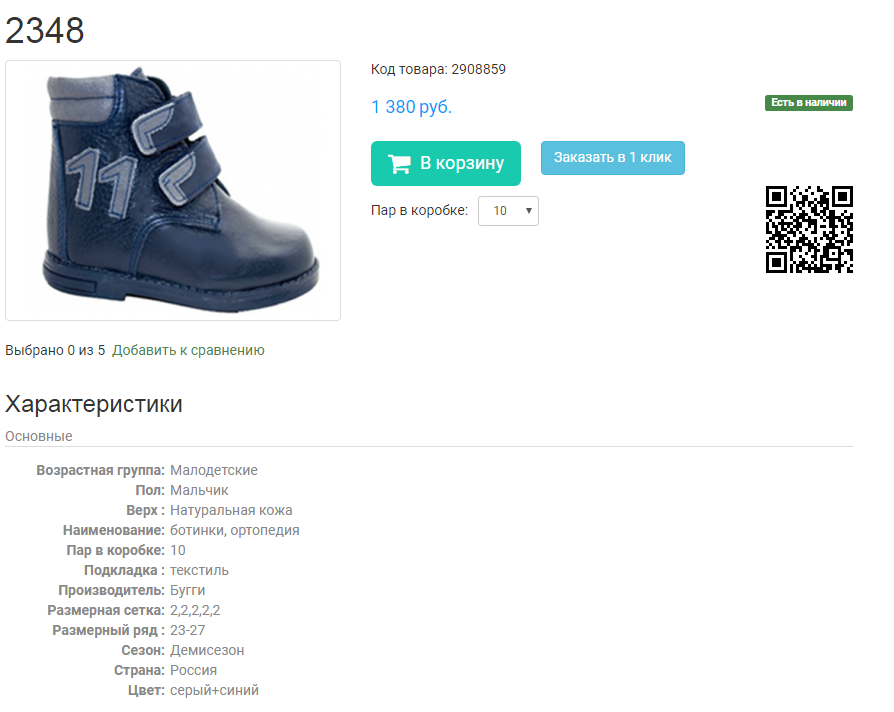
Task: Click the color value 'серый+синий'
Action: pos(214,690)
